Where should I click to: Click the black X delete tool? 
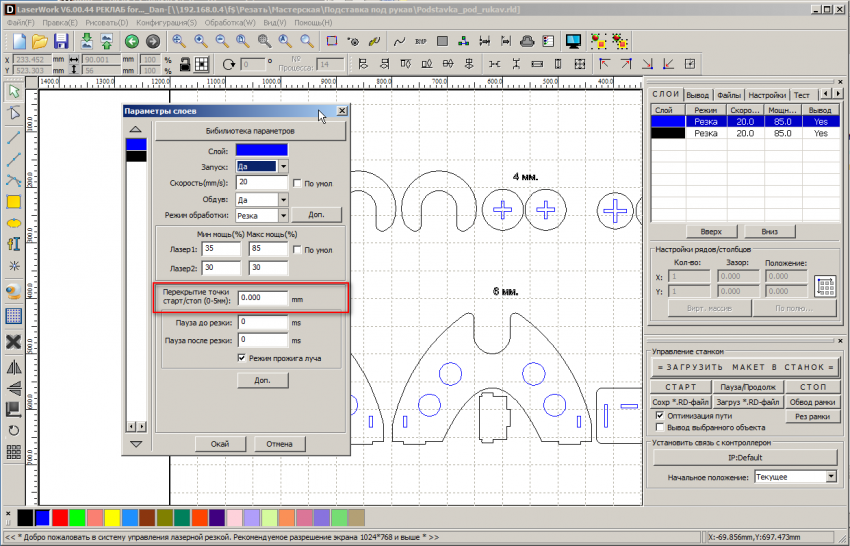click(x=14, y=342)
